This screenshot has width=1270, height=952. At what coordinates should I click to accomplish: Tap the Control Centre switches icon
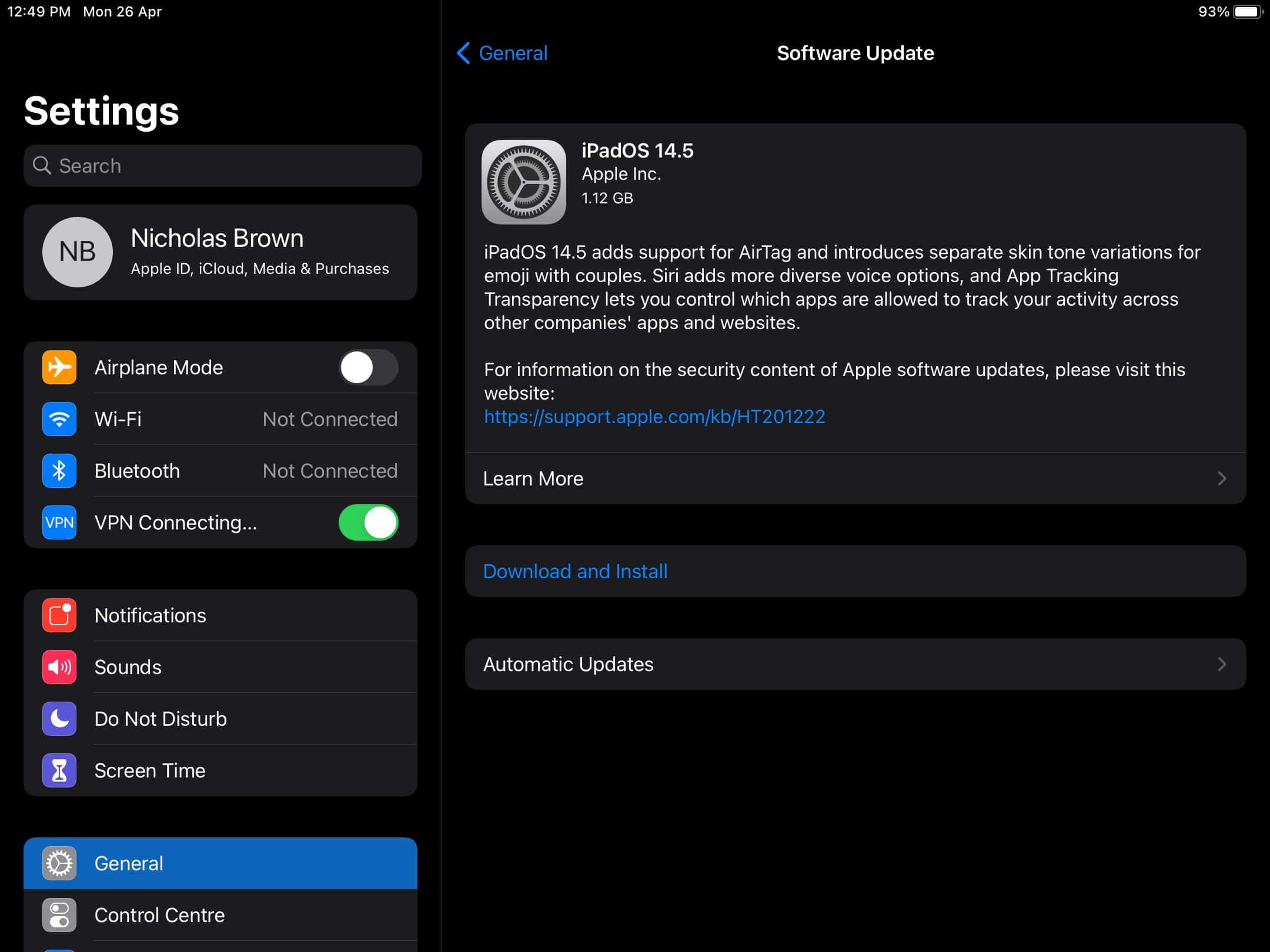tap(59, 915)
